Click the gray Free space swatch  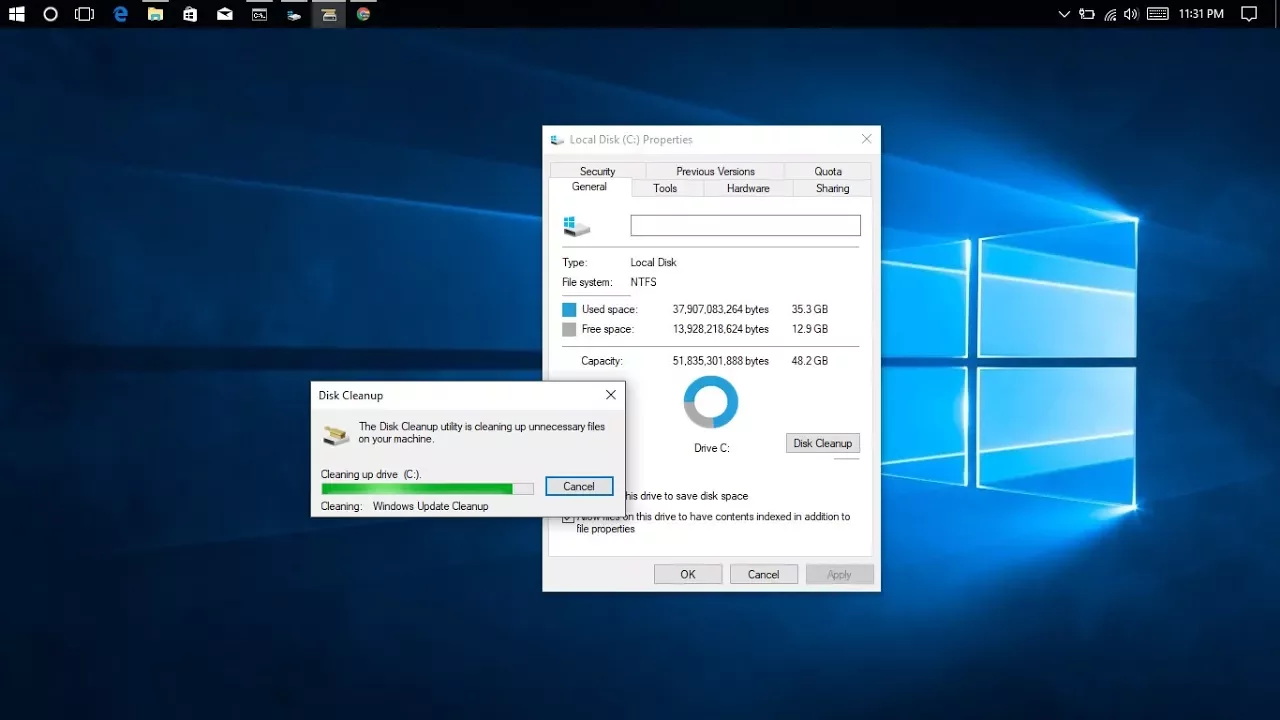[569, 329]
